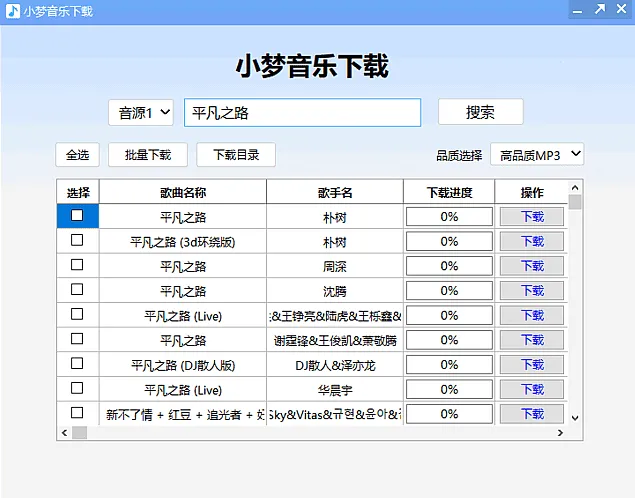Click 下载 for DJ散人&泽亦龙 row
The image size is (635, 498).
(x=532, y=365)
